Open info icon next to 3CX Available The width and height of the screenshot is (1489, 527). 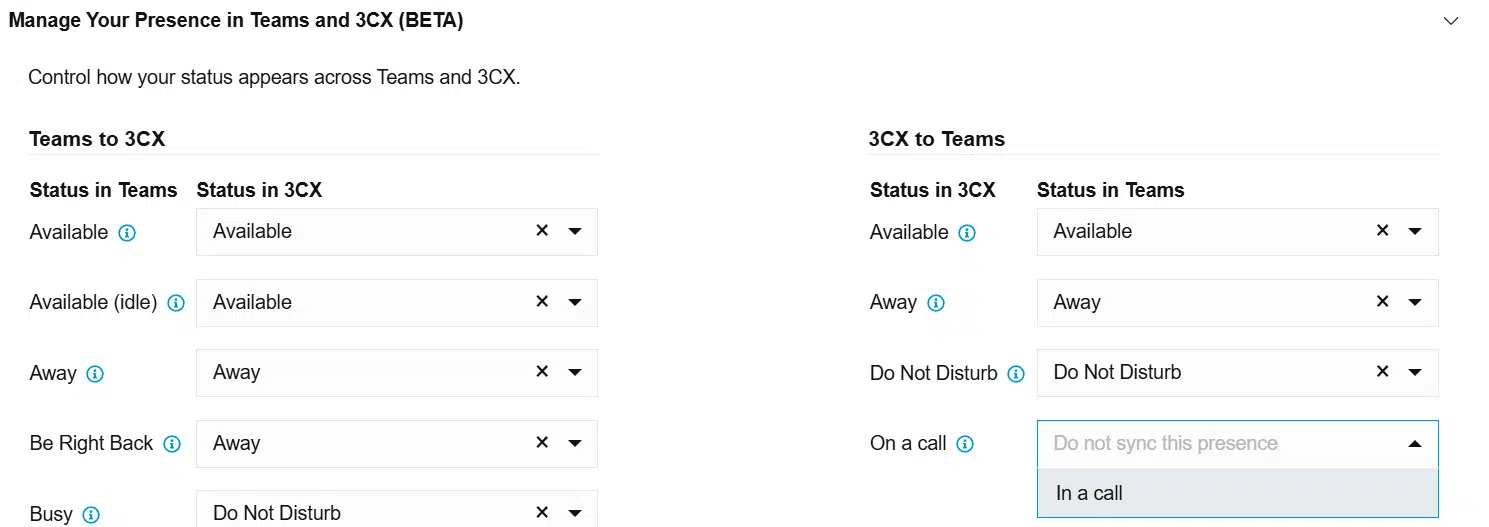(967, 233)
